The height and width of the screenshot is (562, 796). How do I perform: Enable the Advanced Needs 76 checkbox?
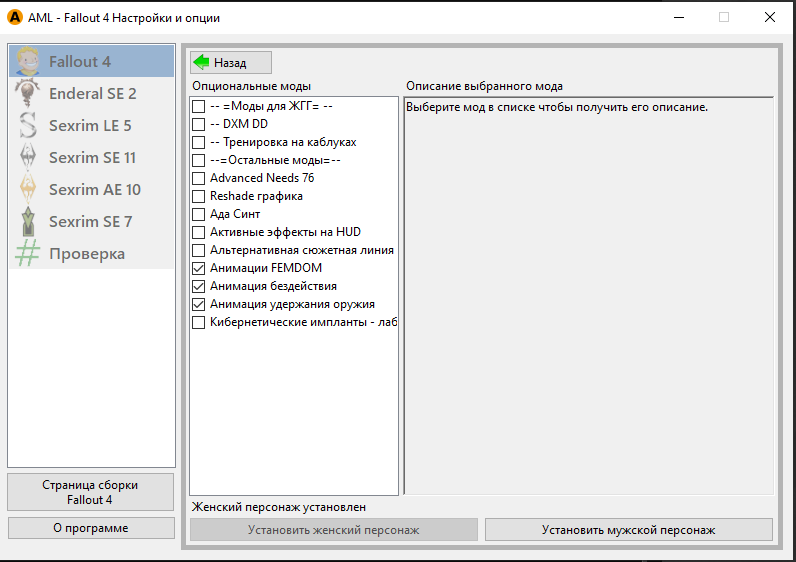coord(199,178)
